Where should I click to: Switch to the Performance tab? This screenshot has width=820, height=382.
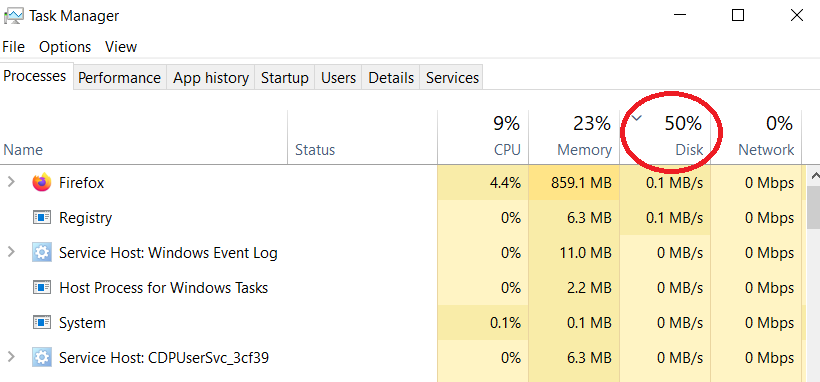tap(119, 78)
